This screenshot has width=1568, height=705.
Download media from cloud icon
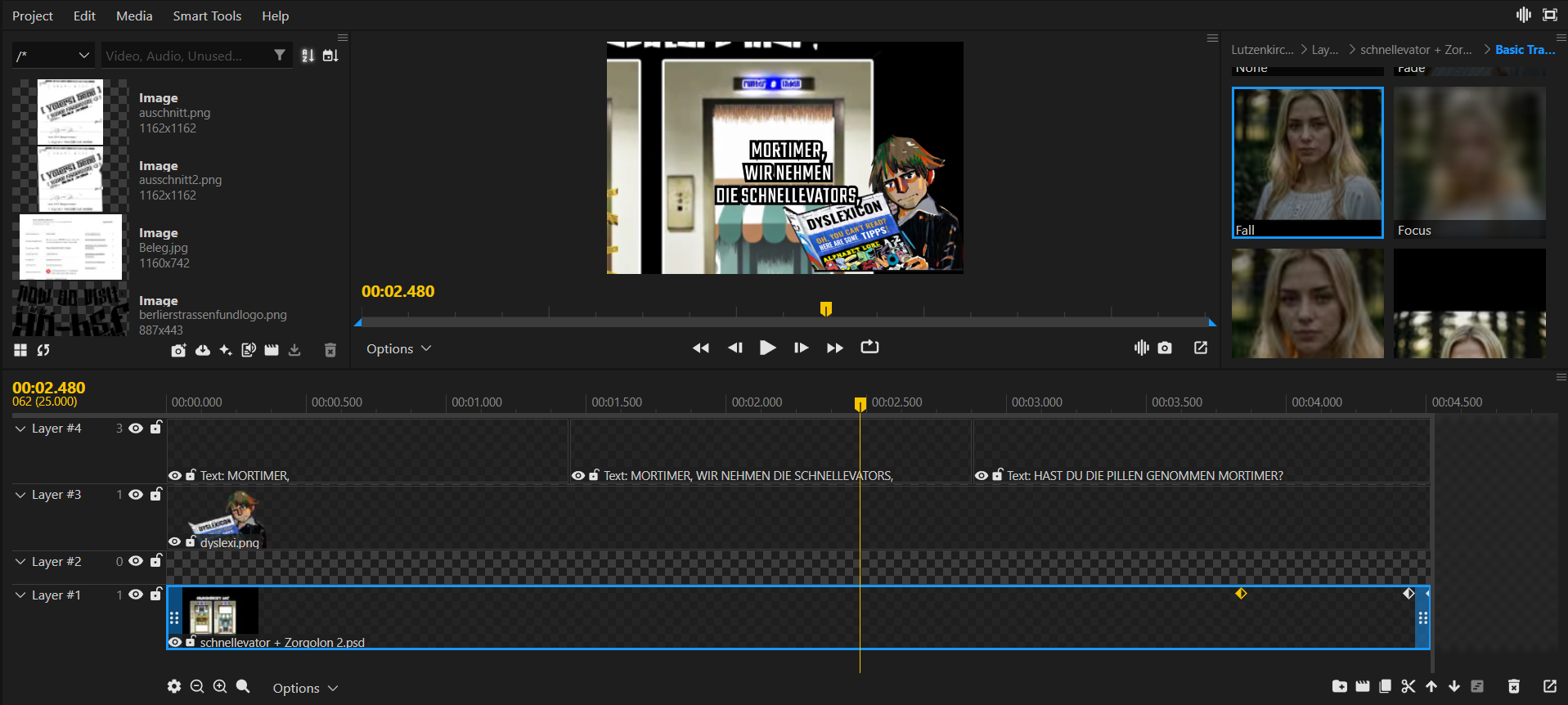coord(202,350)
